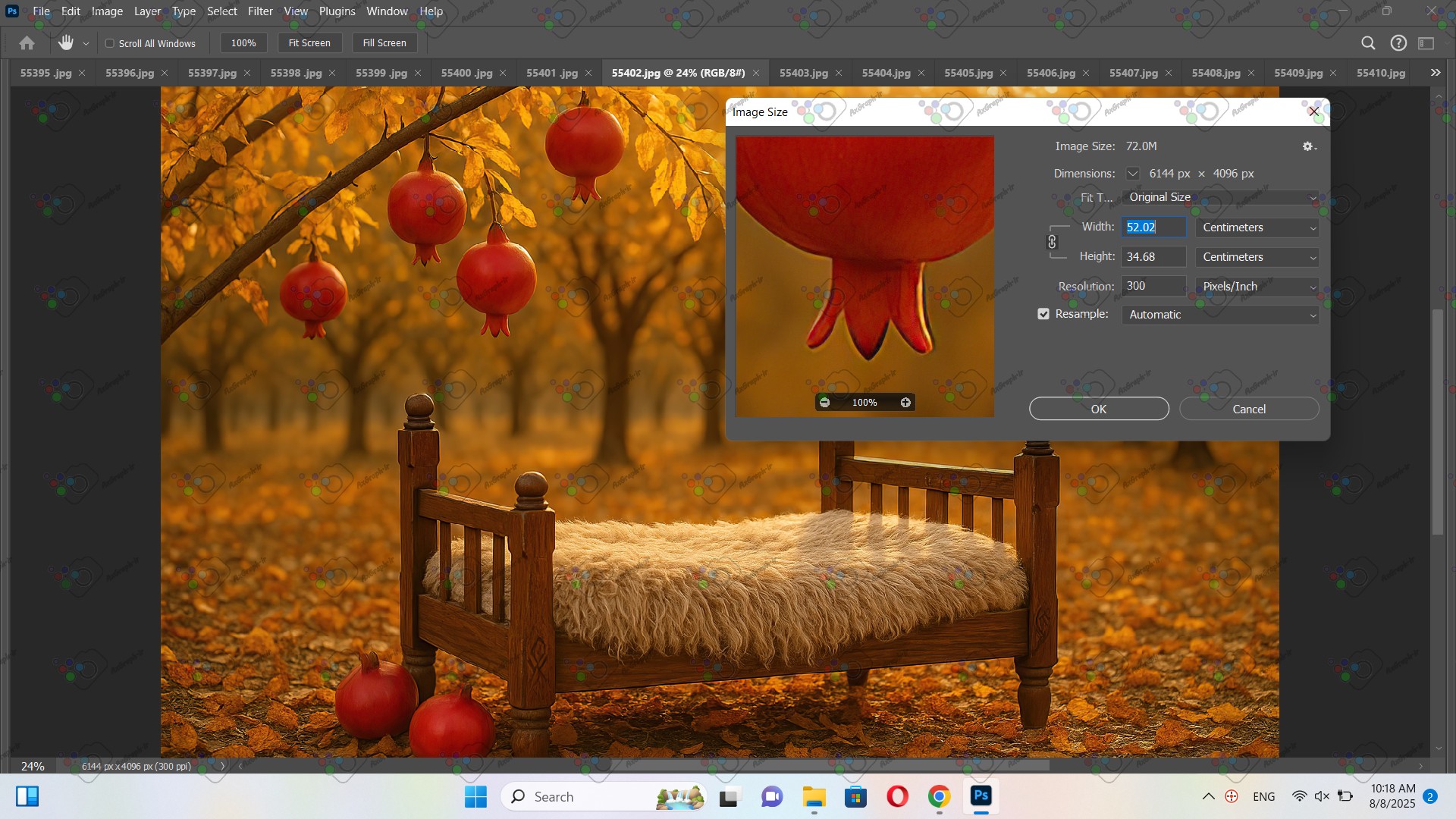1456x819 pixels.
Task: Open the Filter menu
Action: tap(260, 11)
